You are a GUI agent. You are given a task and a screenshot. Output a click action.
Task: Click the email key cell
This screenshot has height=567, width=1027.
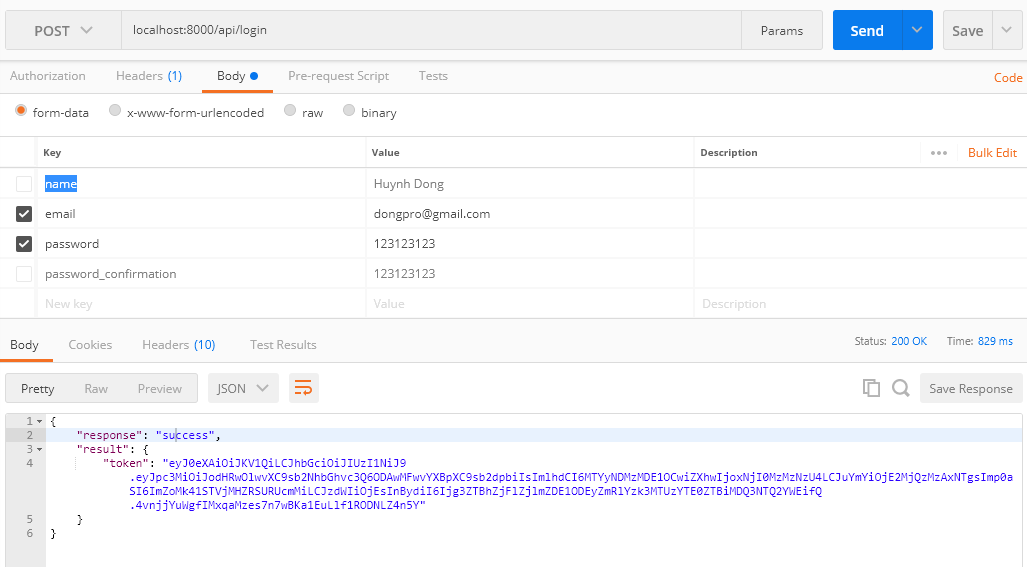pos(201,214)
